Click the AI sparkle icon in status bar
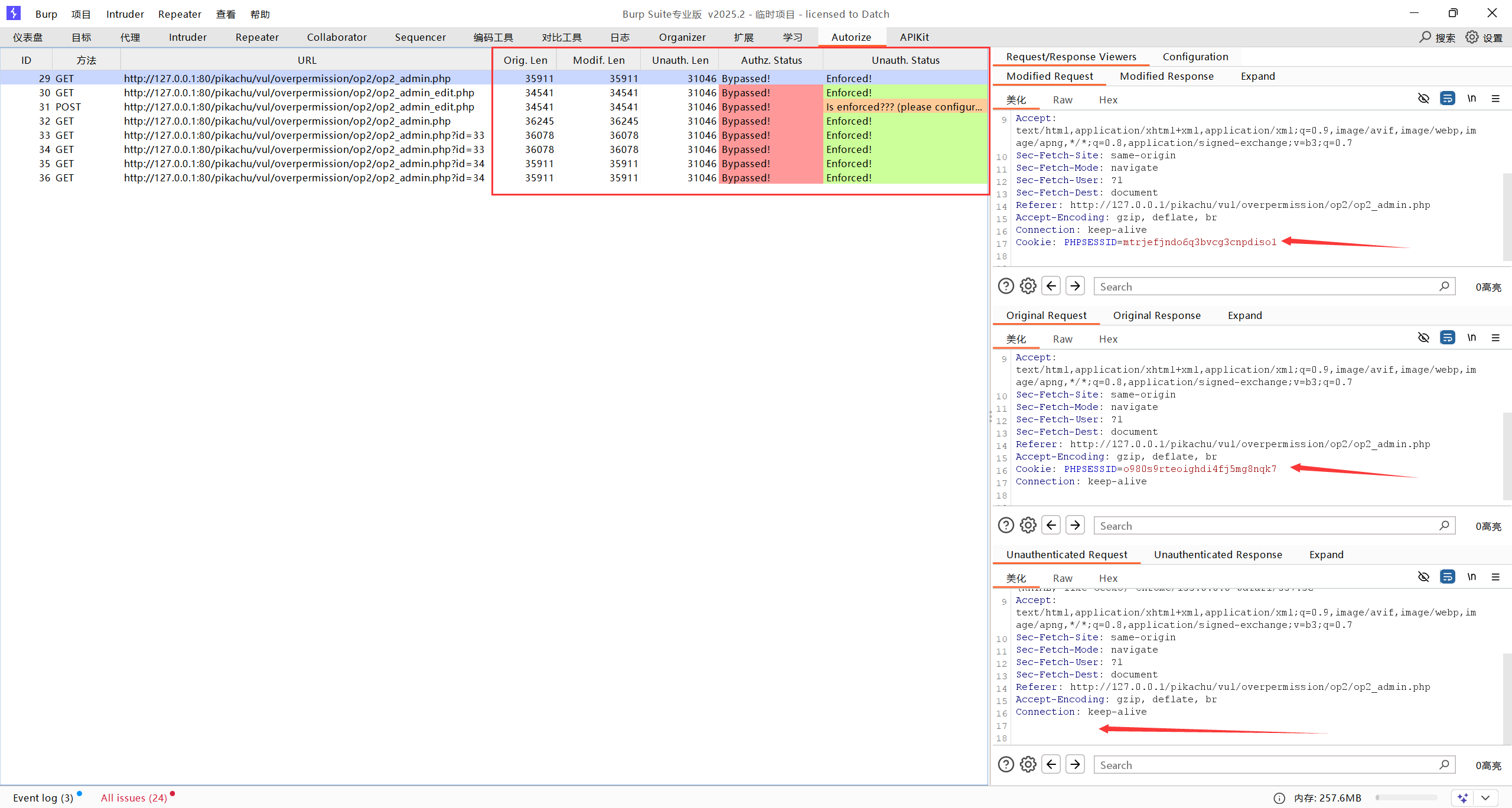The height and width of the screenshot is (808, 1512). (x=1463, y=798)
